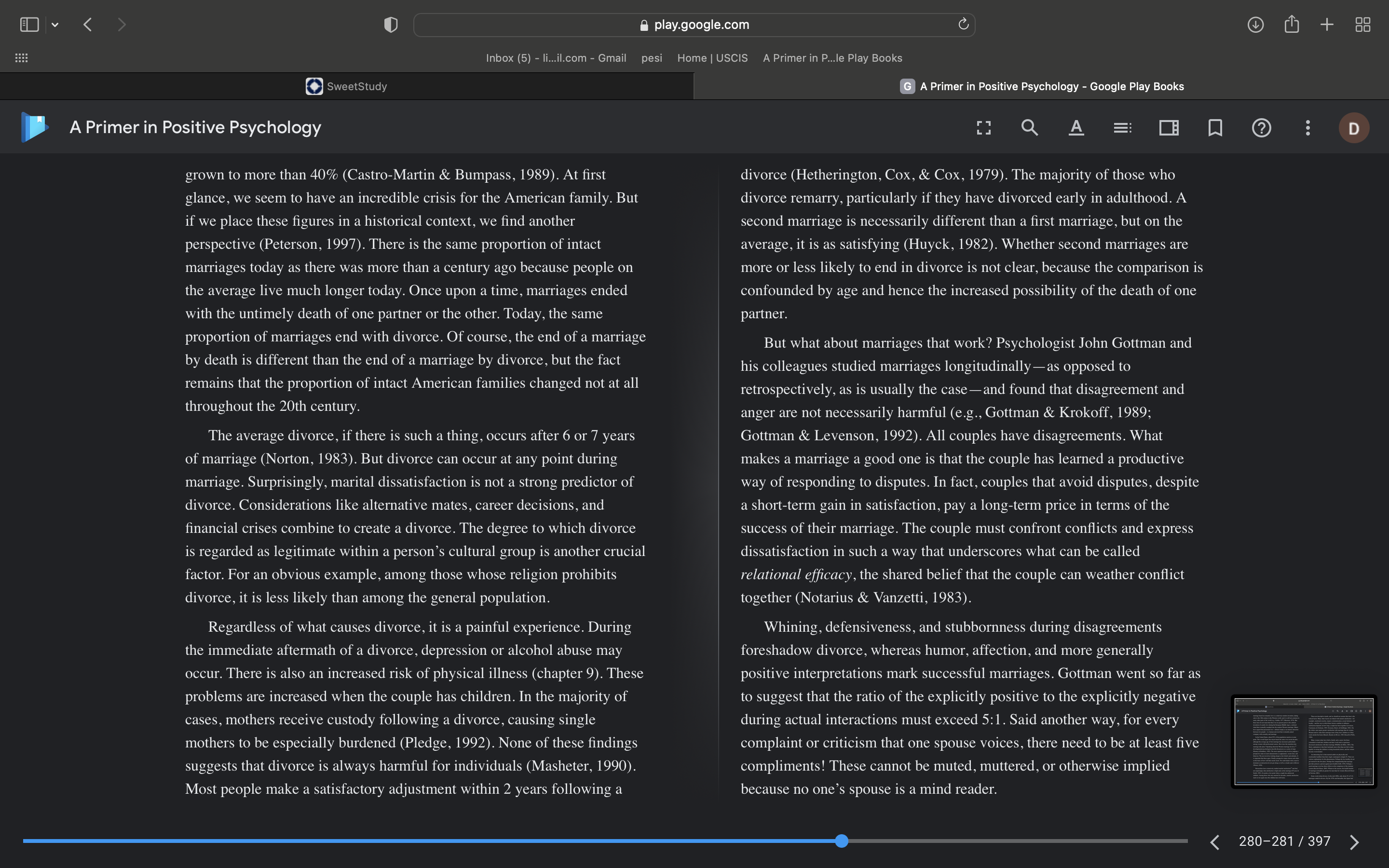Enter fullscreen reading mode
This screenshot has height=868, width=1389.
(x=984, y=127)
